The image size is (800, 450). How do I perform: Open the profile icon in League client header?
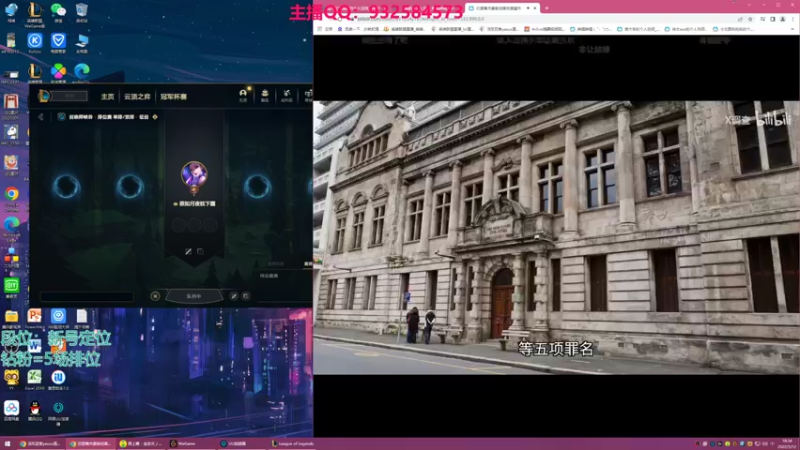click(243, 95)
